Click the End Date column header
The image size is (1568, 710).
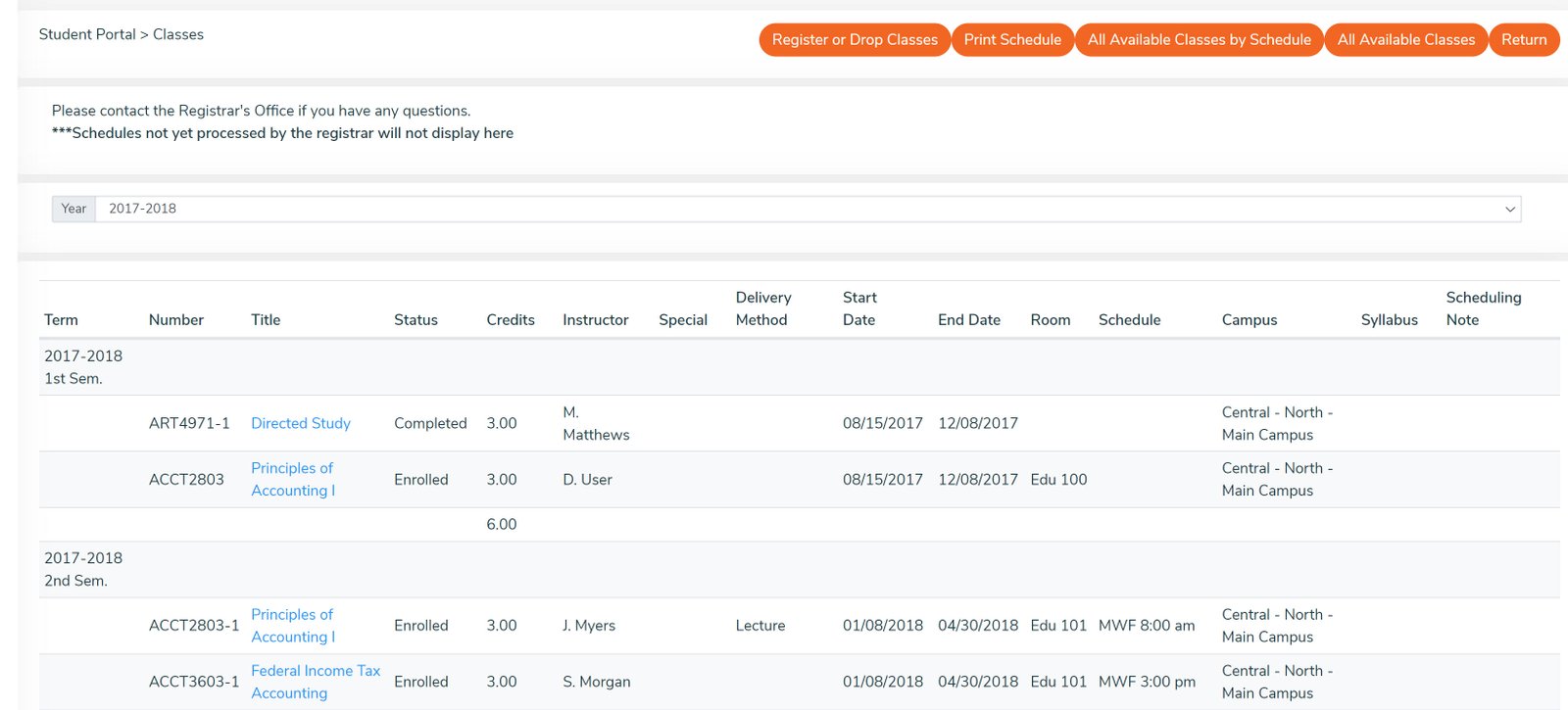[969, 320]
